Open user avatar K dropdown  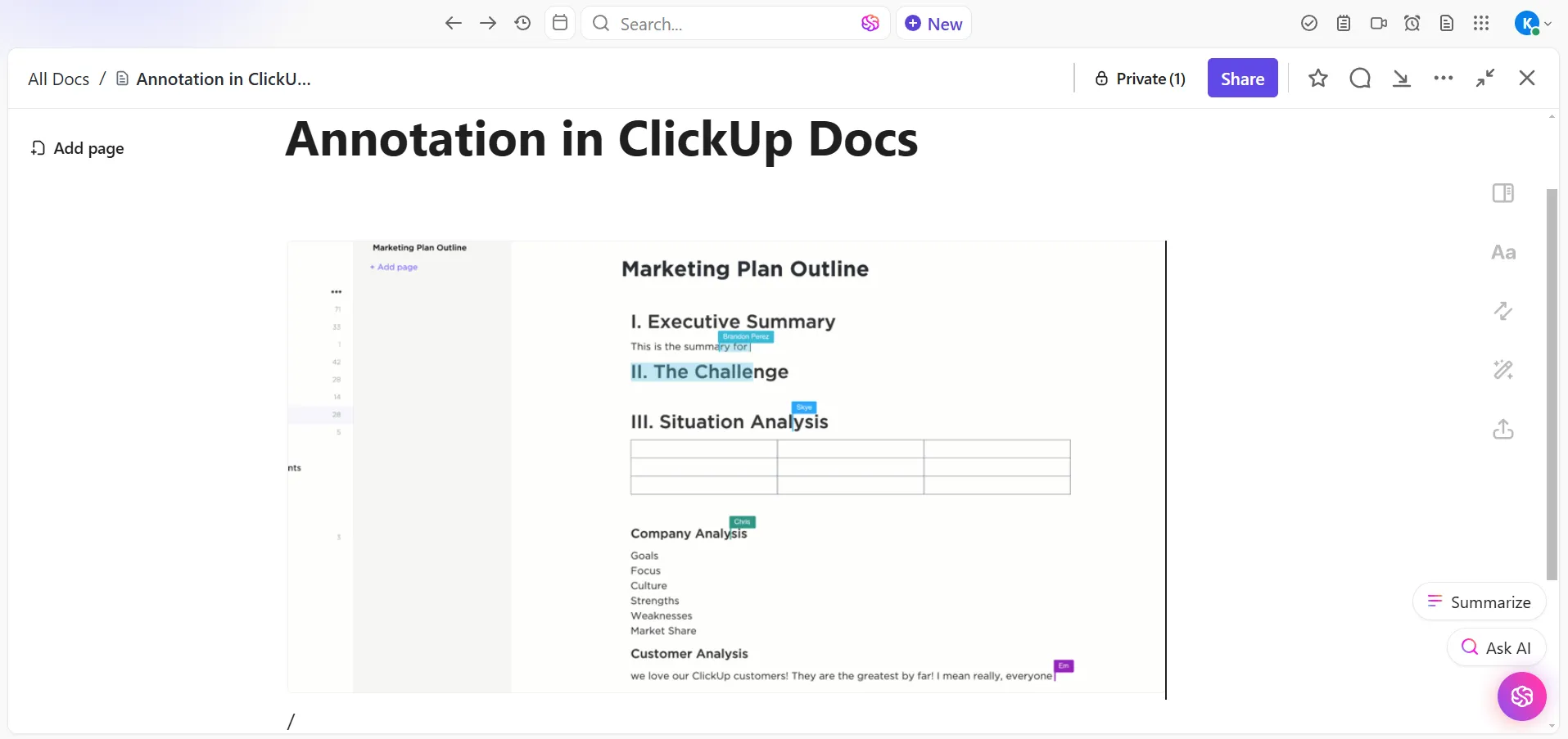pyautogui.click(x=1532, y=24)
